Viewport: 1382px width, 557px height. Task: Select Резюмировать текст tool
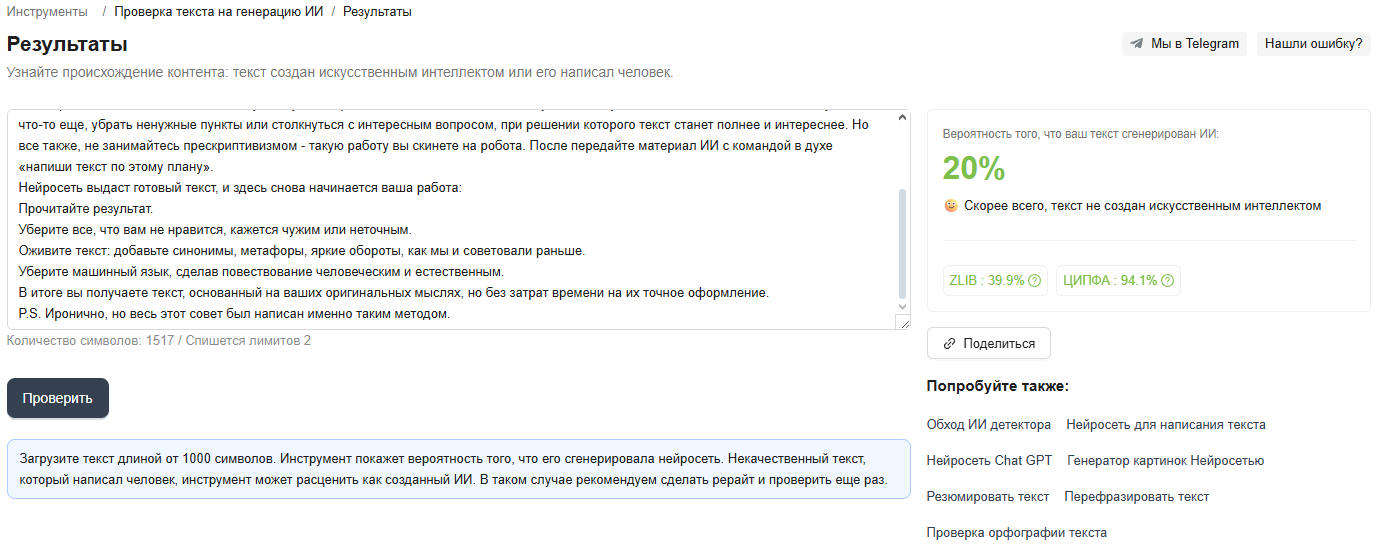coord(988,497)
